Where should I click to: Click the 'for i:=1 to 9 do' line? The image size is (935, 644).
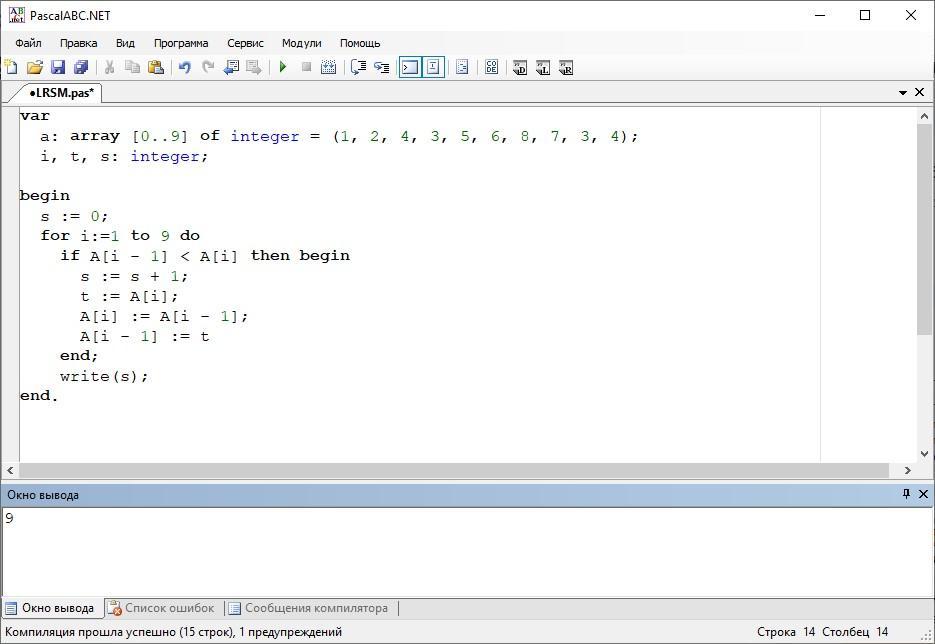tap(120, 236)
